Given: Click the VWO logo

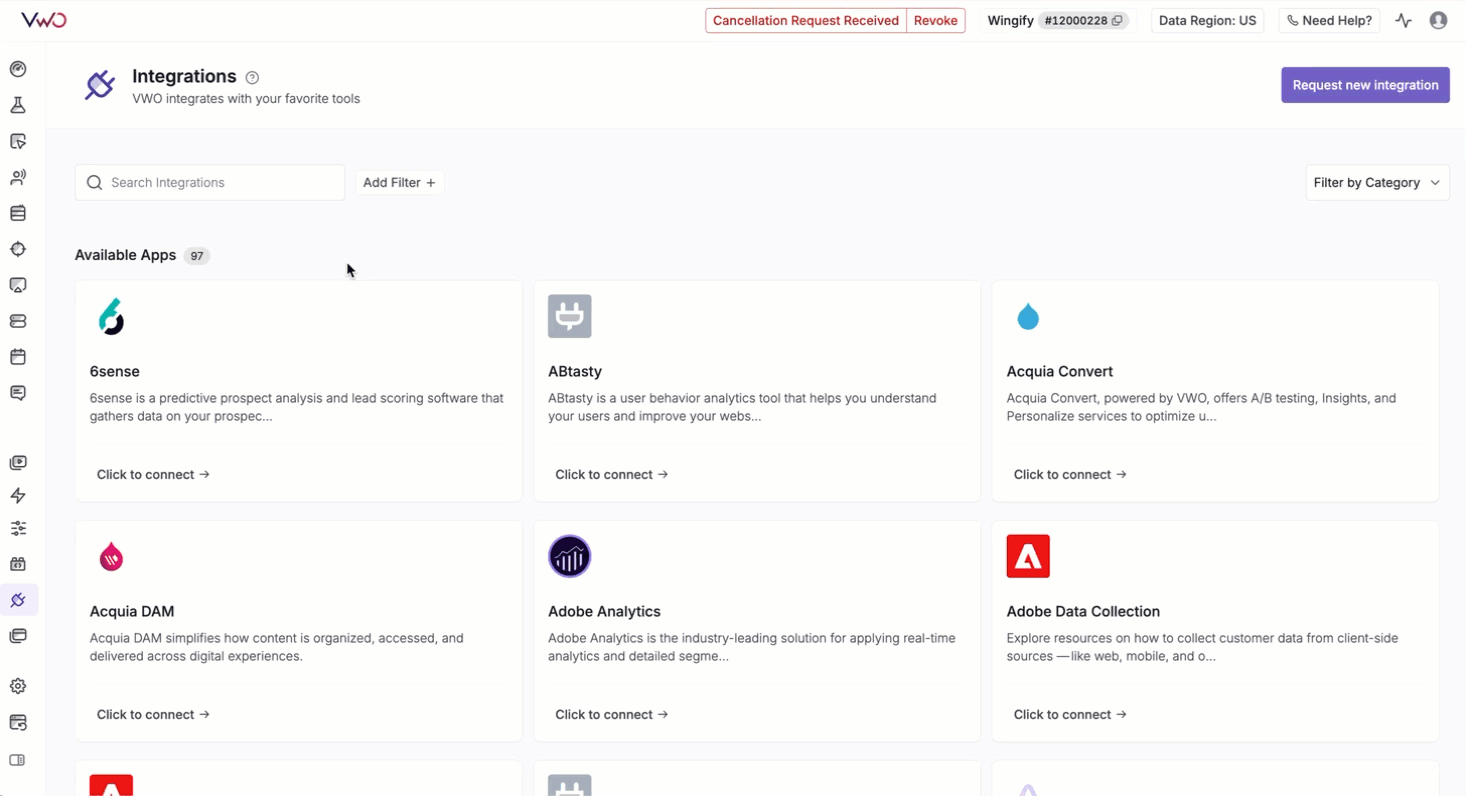Looking at the screenshot, I should pos(43,20).
